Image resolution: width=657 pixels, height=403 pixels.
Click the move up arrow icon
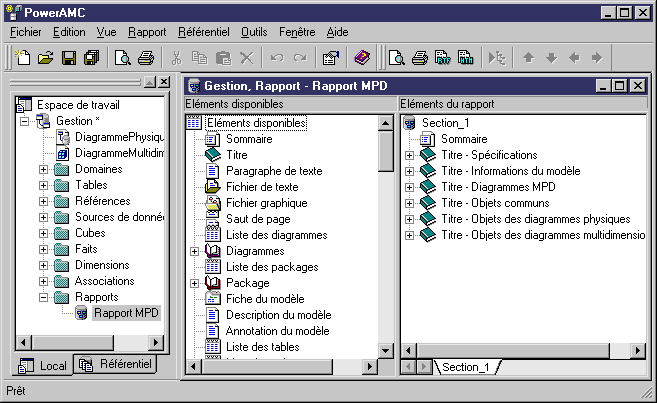tap(528, 58)
